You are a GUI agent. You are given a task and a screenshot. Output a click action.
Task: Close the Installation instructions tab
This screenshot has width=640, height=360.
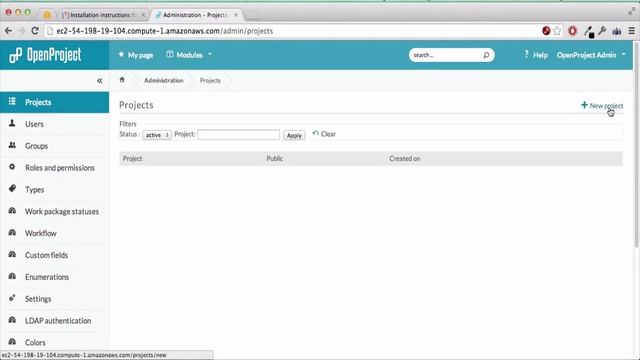coord(143,15)
